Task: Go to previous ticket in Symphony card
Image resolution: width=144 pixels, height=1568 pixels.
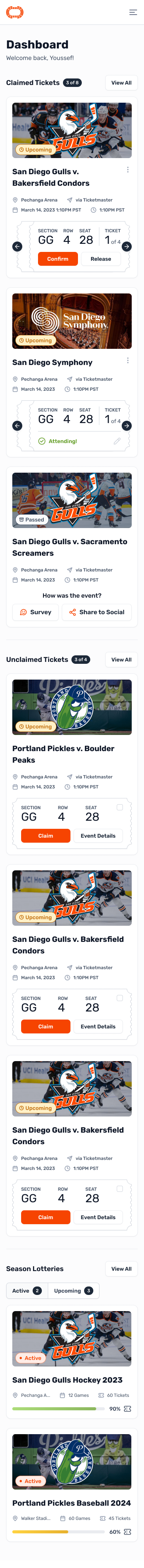Action: (17, 425)
